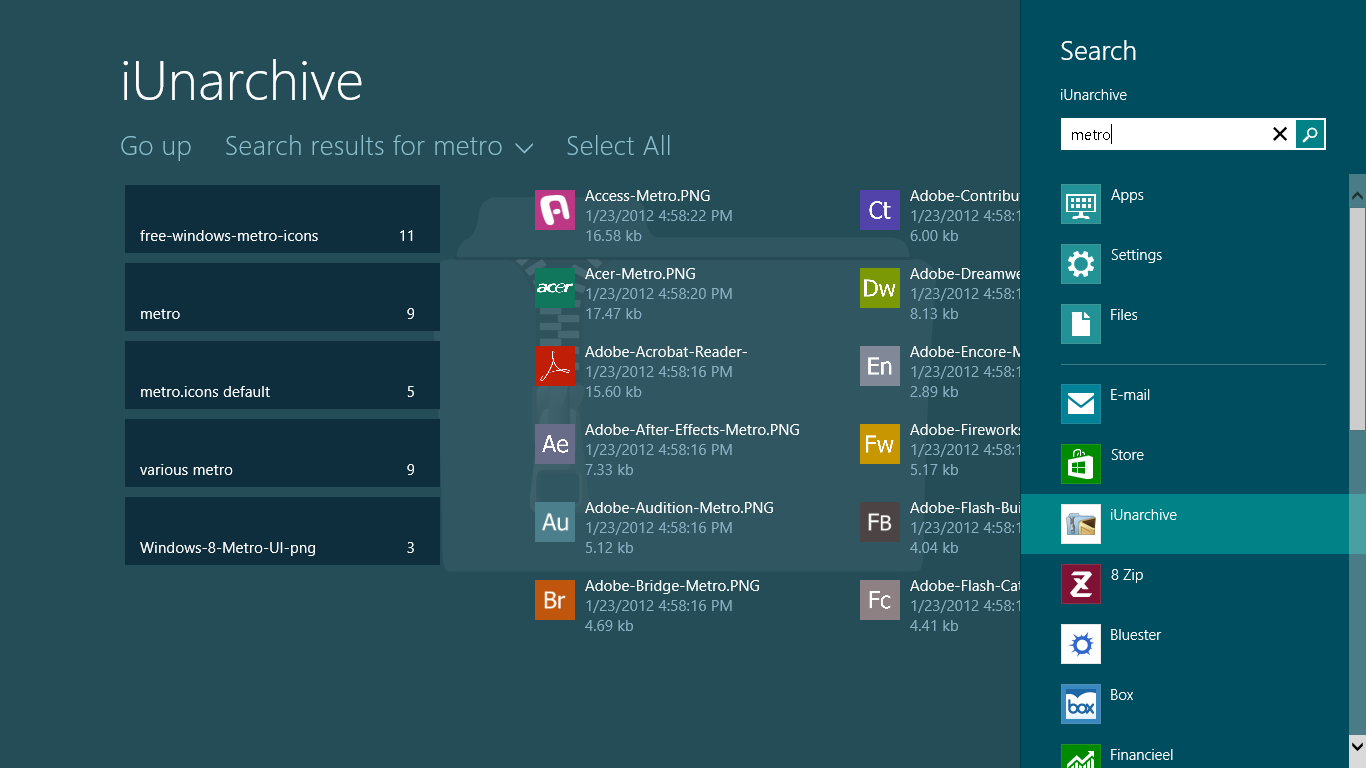The width and height of the screenshot is (1366, 768).
Task: Click the magnifier search button
Action: [x=1310, y=134]
